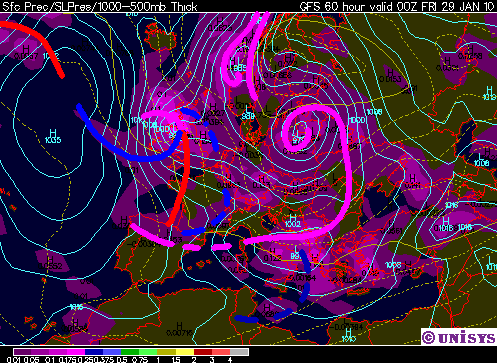The image size is (497, 363).
Task: Click the 1002 pressure label on map
Action: [x=293, y=224]
